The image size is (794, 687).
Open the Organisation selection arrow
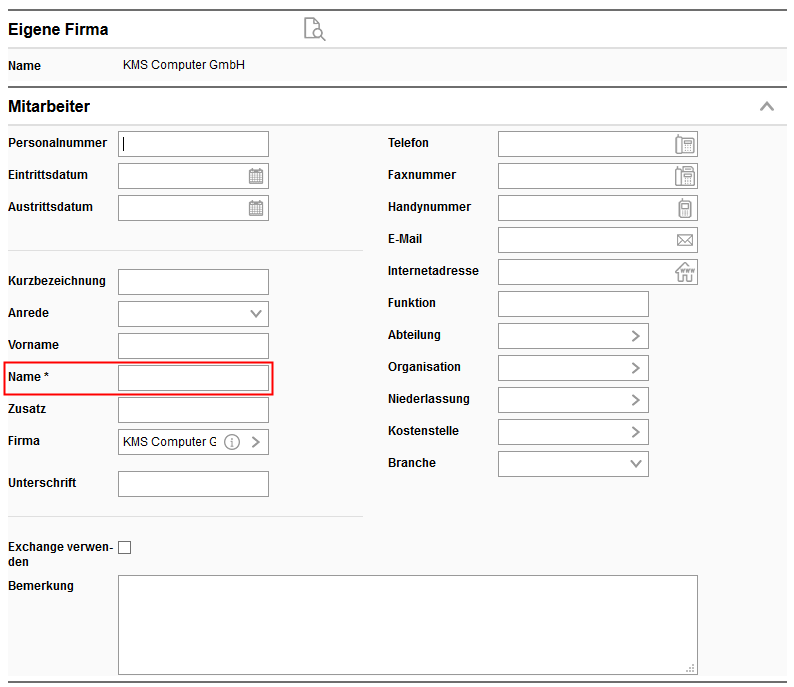[636, 368]
